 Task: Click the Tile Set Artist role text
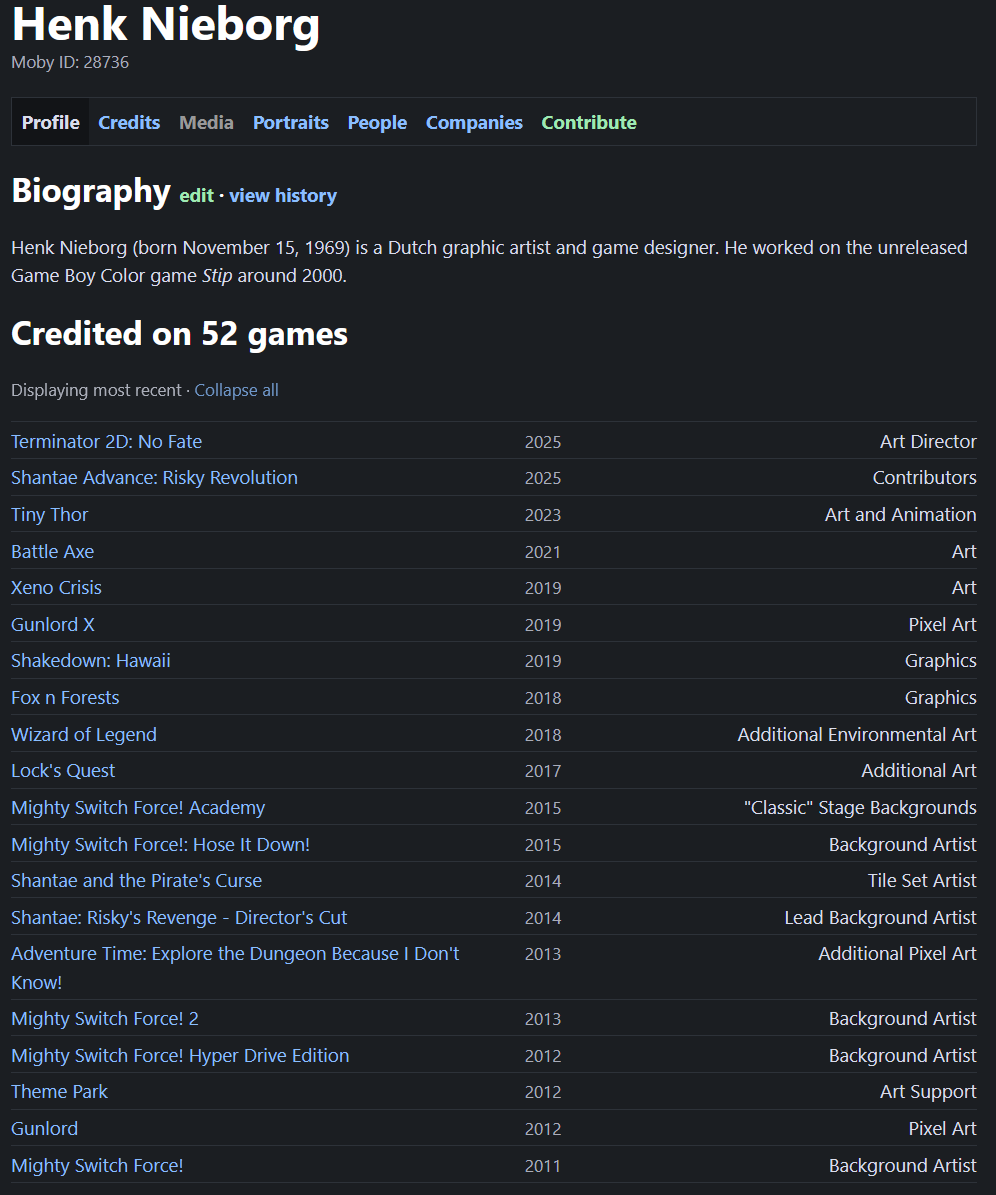click(922, 880)
